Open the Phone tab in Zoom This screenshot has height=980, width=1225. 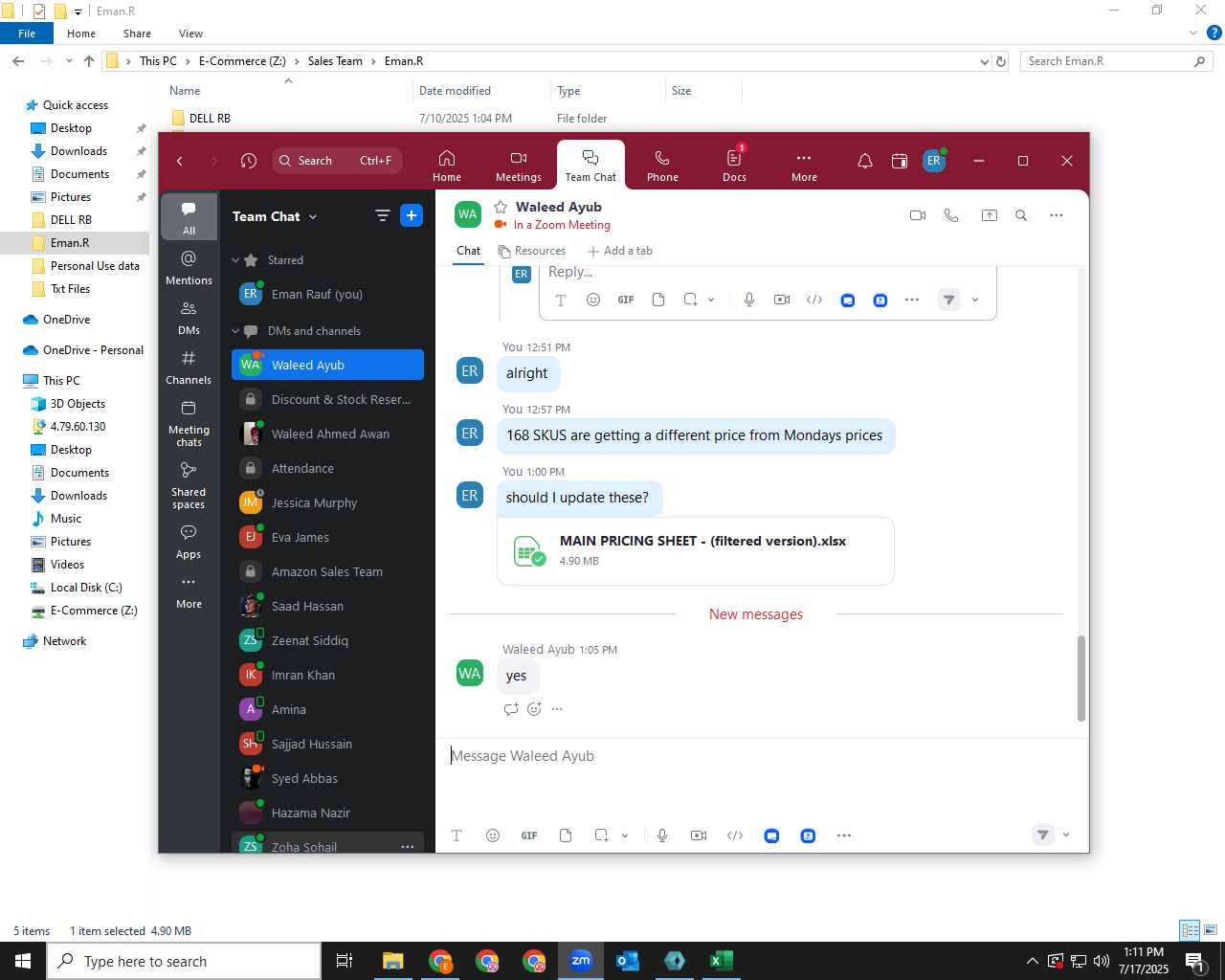[x=662, y=166]
